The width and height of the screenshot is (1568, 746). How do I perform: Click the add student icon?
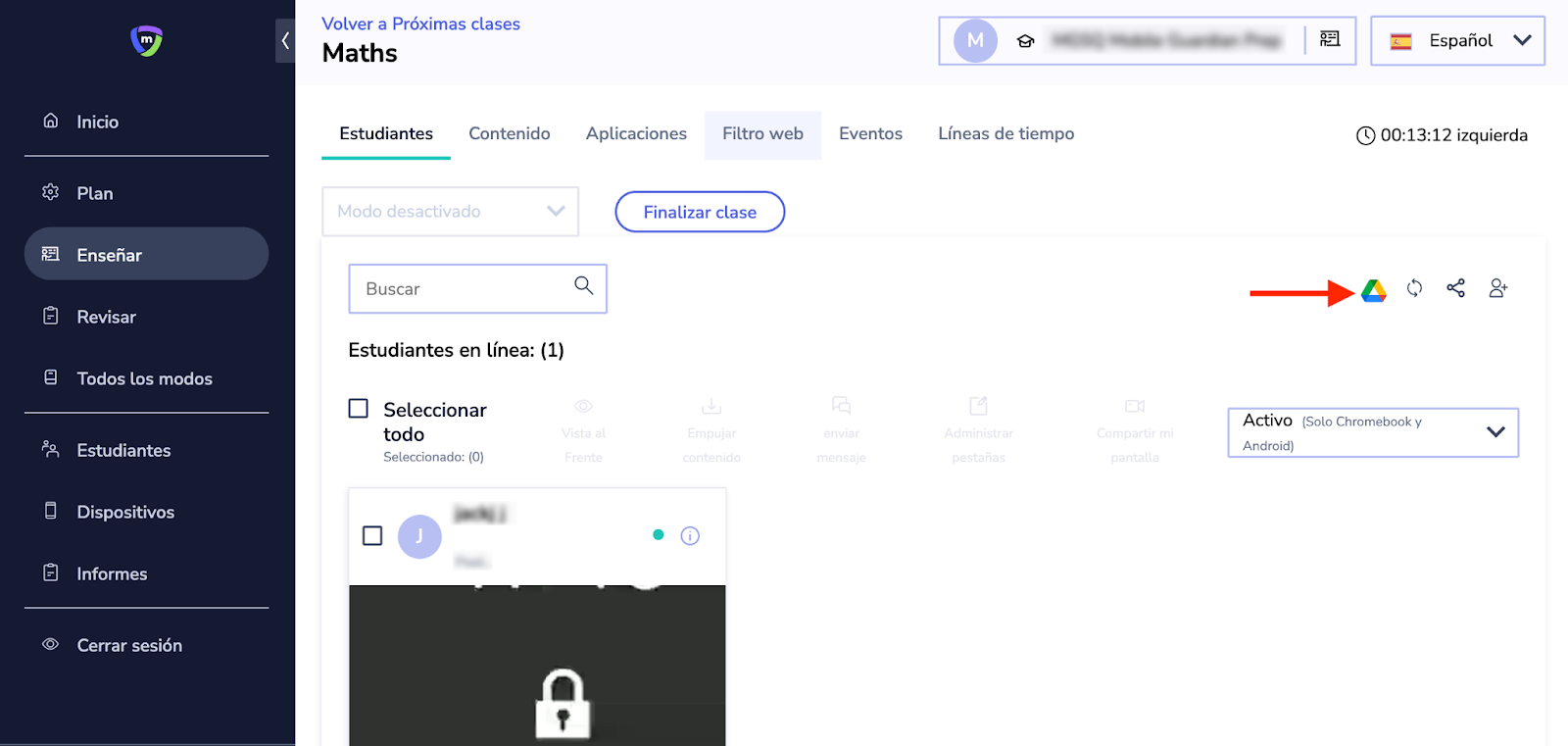point(1497,288)
